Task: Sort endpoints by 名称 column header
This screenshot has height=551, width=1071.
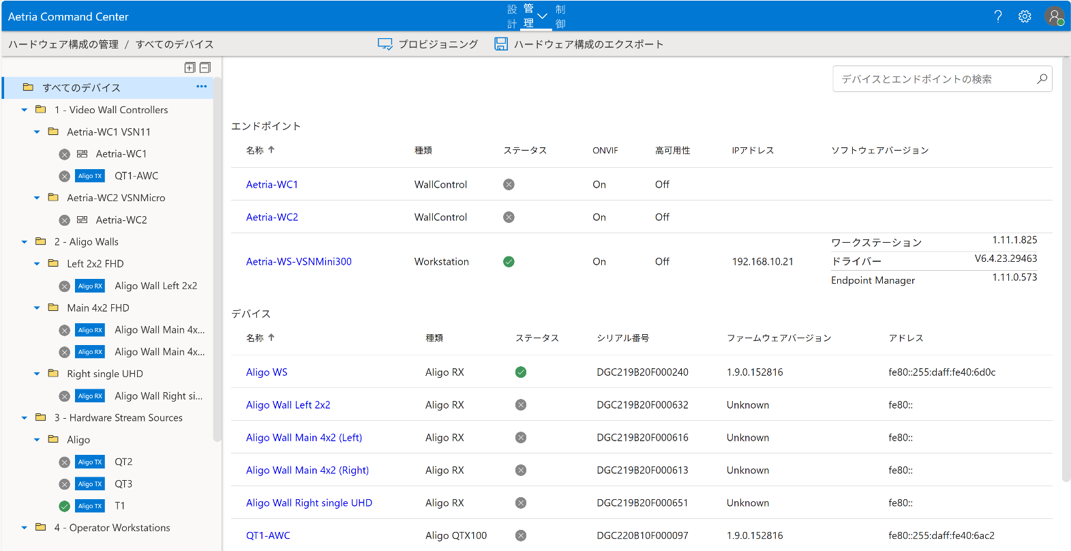Action: pos(255,150)
